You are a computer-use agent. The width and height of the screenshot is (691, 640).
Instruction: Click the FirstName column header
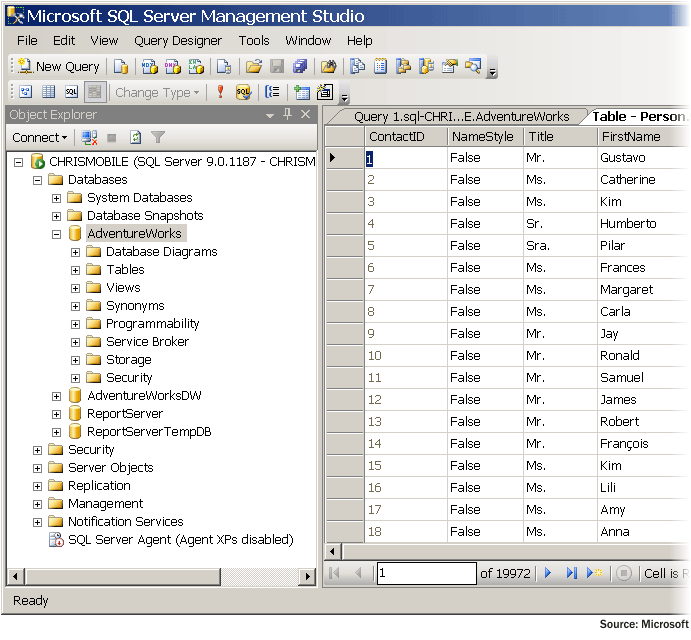643,137
